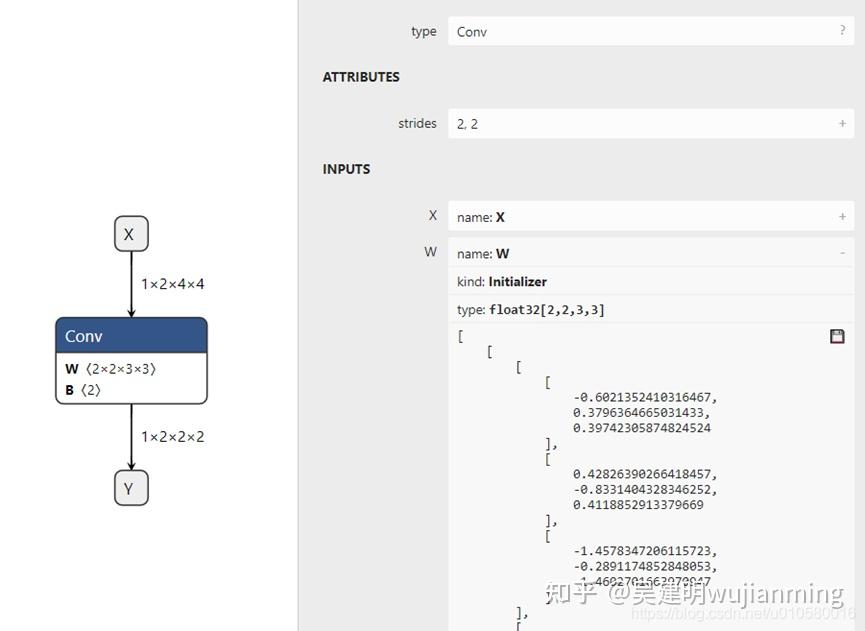The image size is (865, 631).
Task: Click the ATTRIBUTES section header
Action: click(x=360, y=77)
